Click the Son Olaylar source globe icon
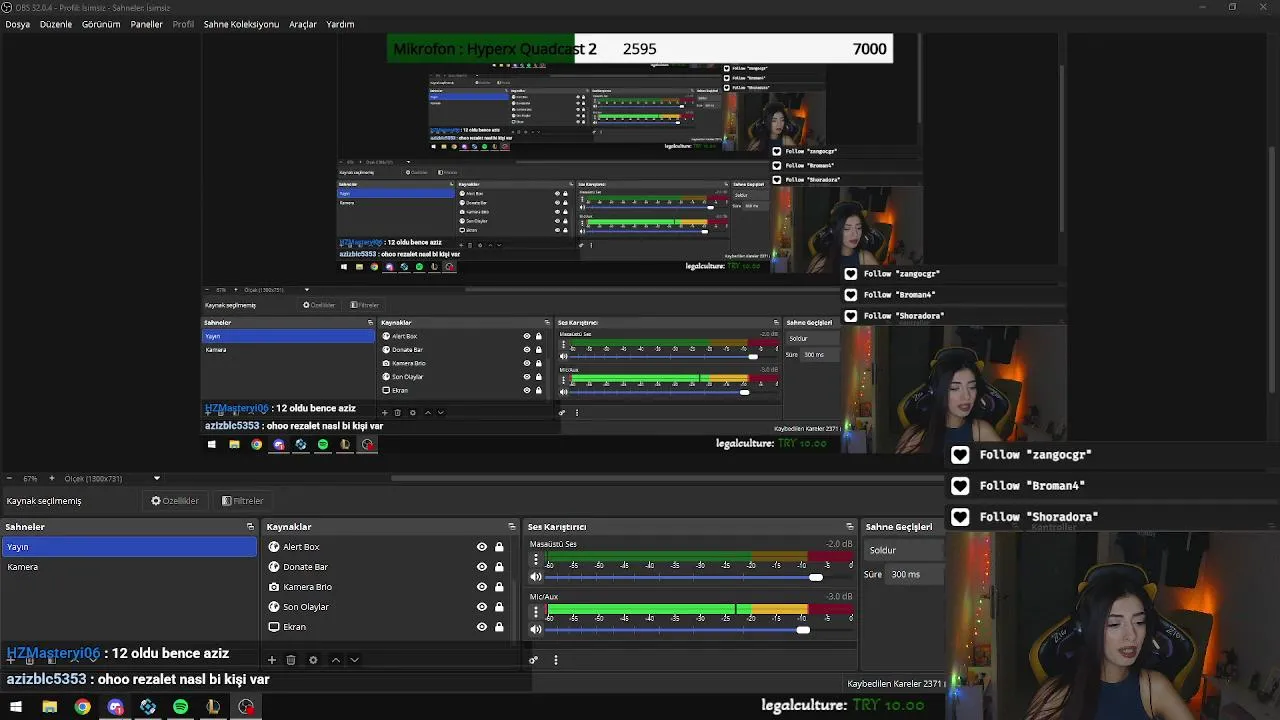This screenshot has height=720, width=1280. (274, 607)
